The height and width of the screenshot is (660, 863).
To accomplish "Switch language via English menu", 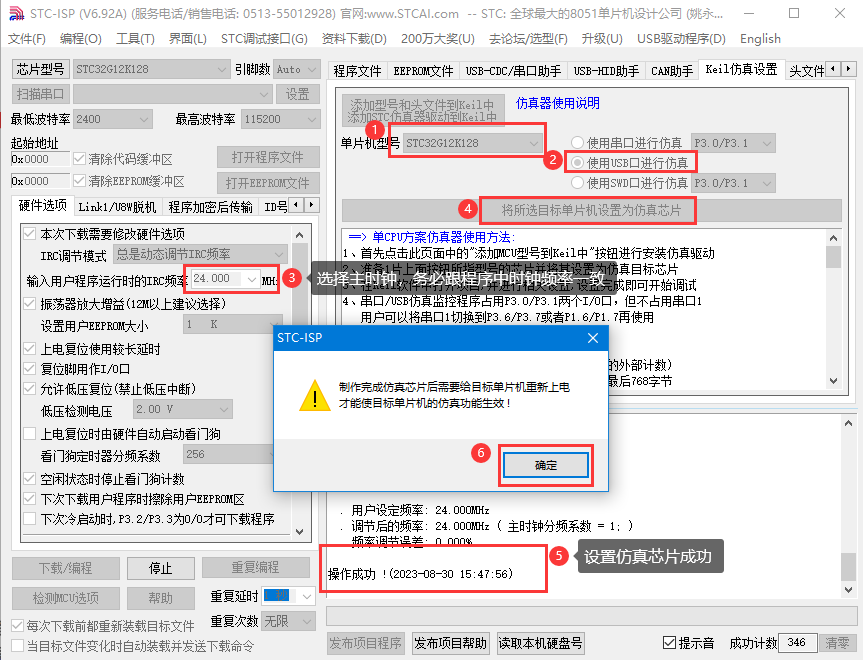I will 760,39.
